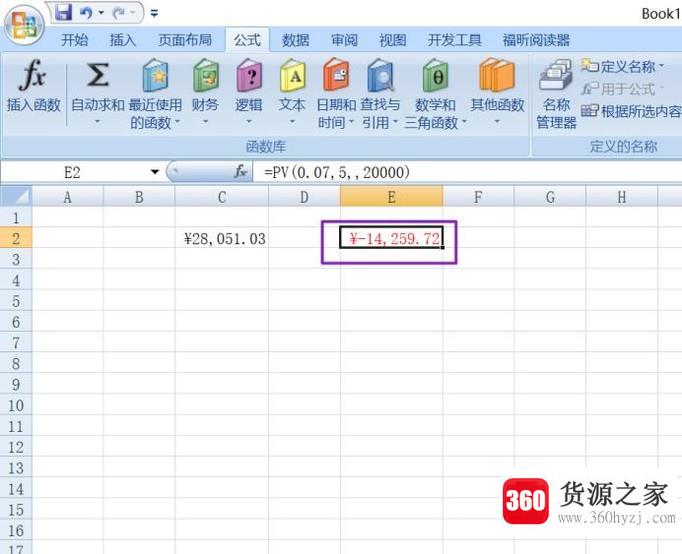Viewport: 682px width, 554px height.
Task: Redo the last action
Action: [119, 13]
